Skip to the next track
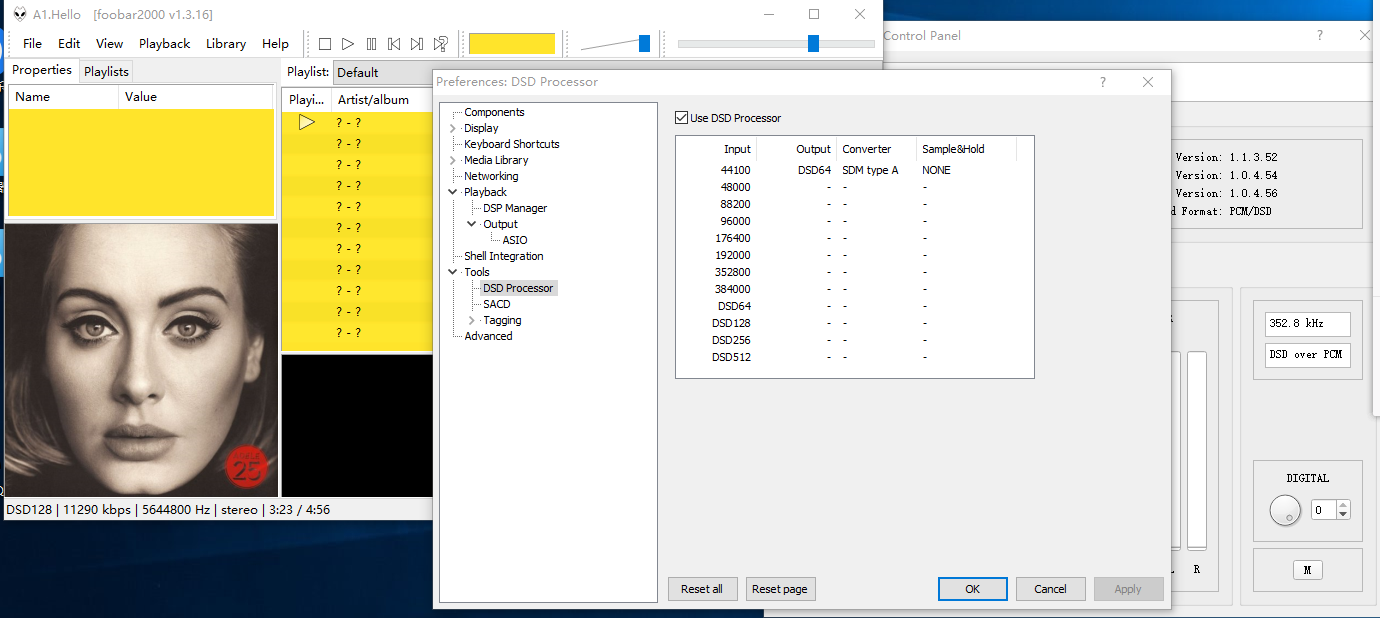 (x=417, y=44)
